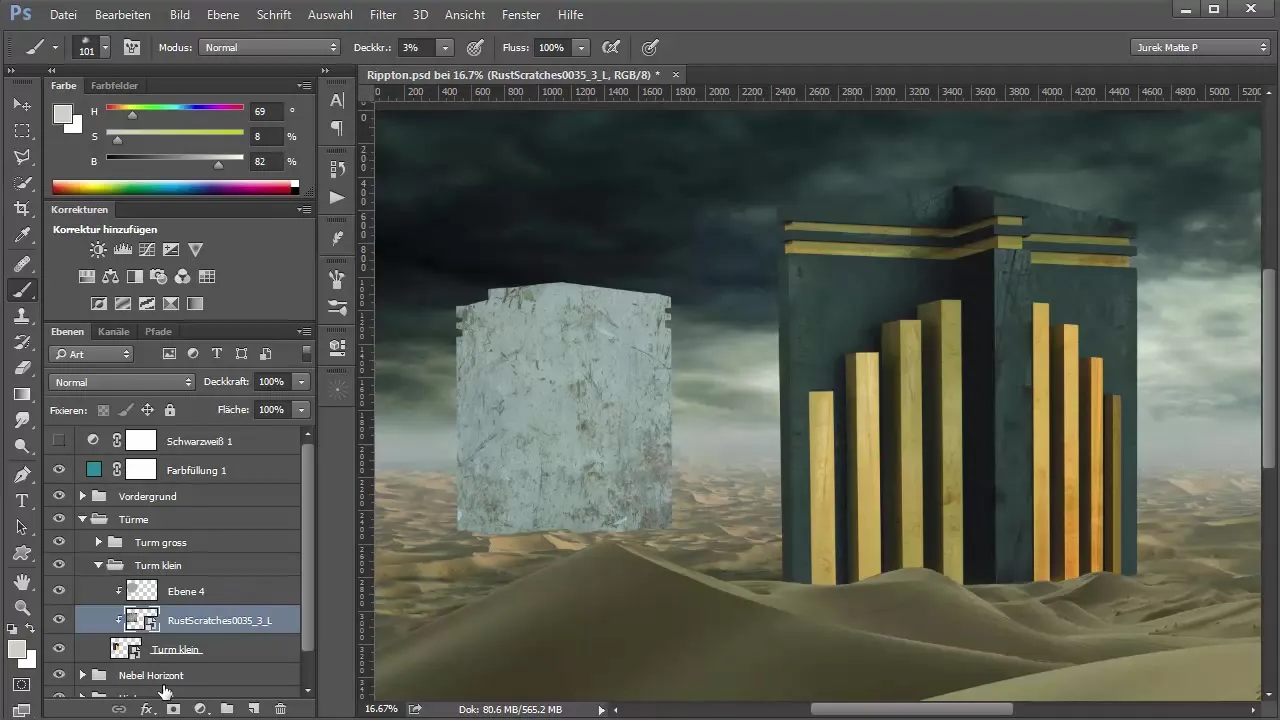
Task: Open the Ebene menu
Action: tap(223, 15)
